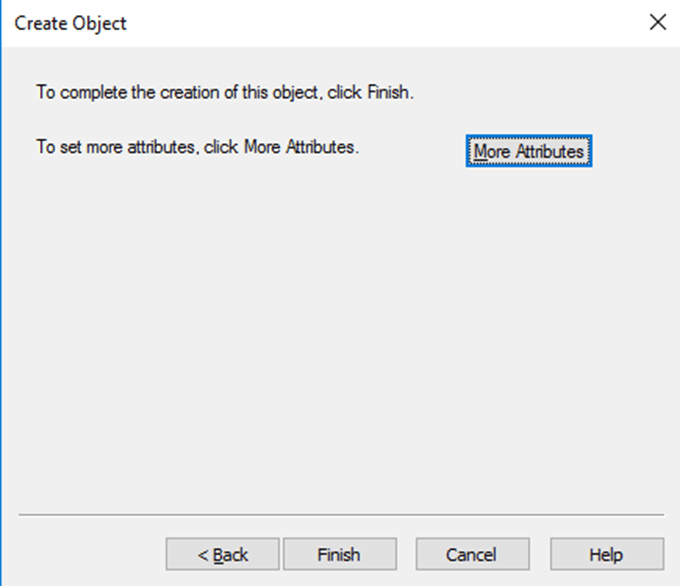The image size is (680, 586).
Task: Close the Create Object dialog window
Action: pyautogui.click(x=657, y=22)
